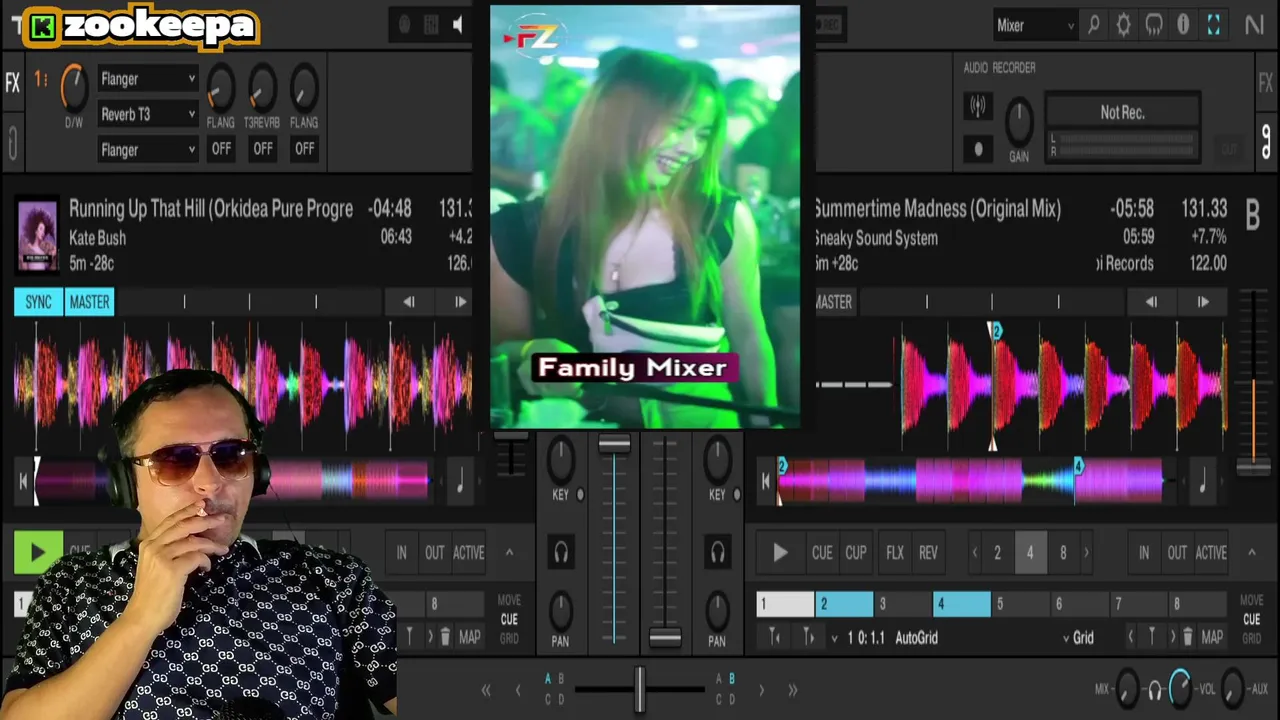
Task: Click the Deck B key lock note icon
Action: [1202, 481]
